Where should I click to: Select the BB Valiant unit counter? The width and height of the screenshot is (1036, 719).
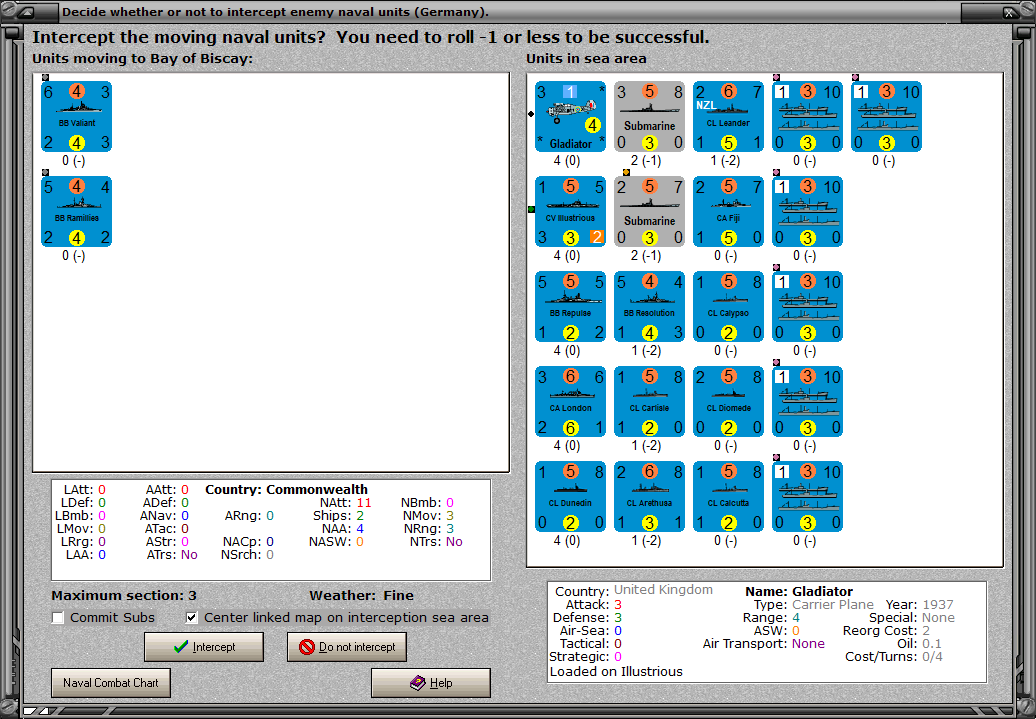pos(77,117)
